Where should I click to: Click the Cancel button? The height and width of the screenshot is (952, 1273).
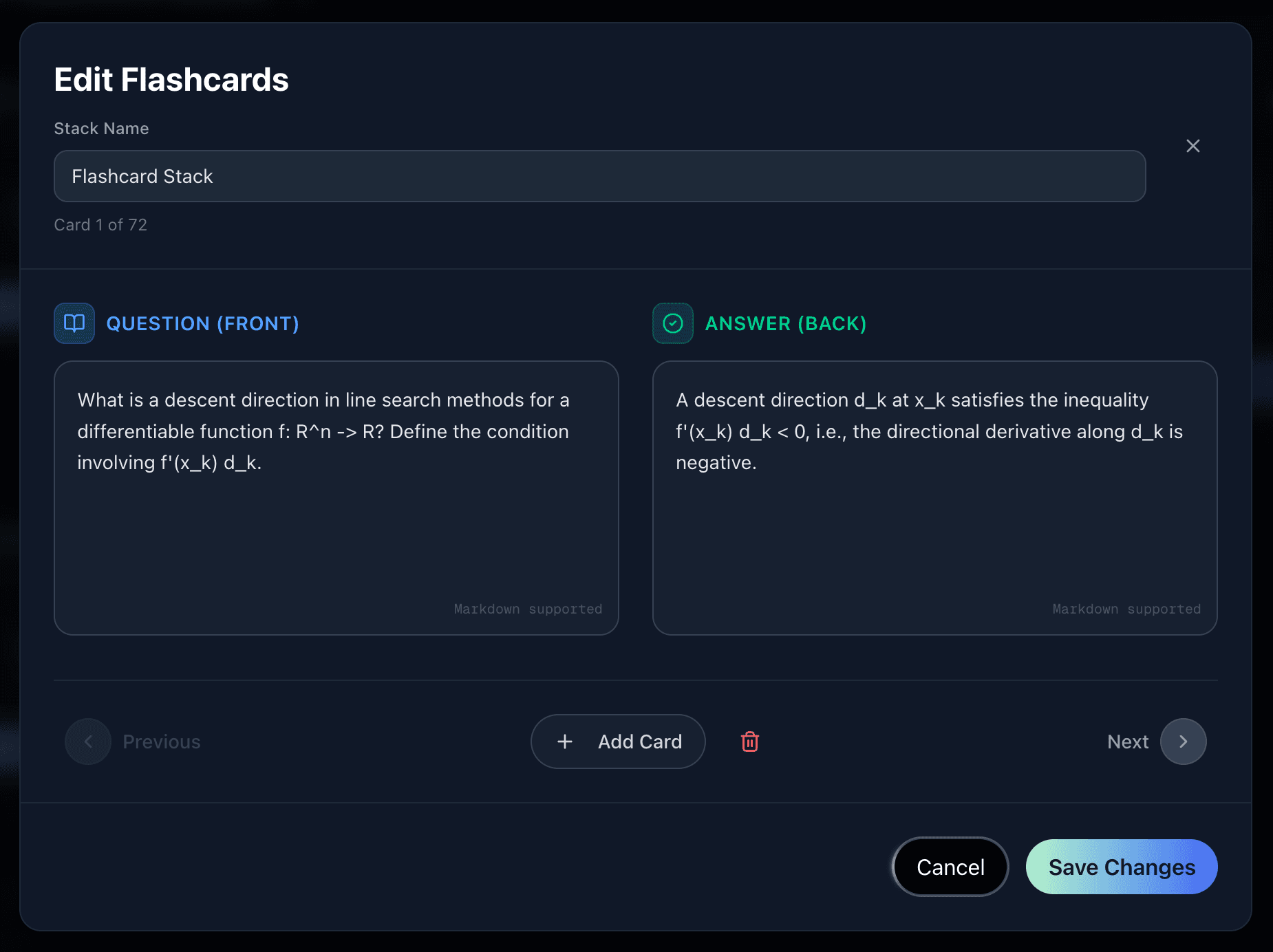coord(950,867)
